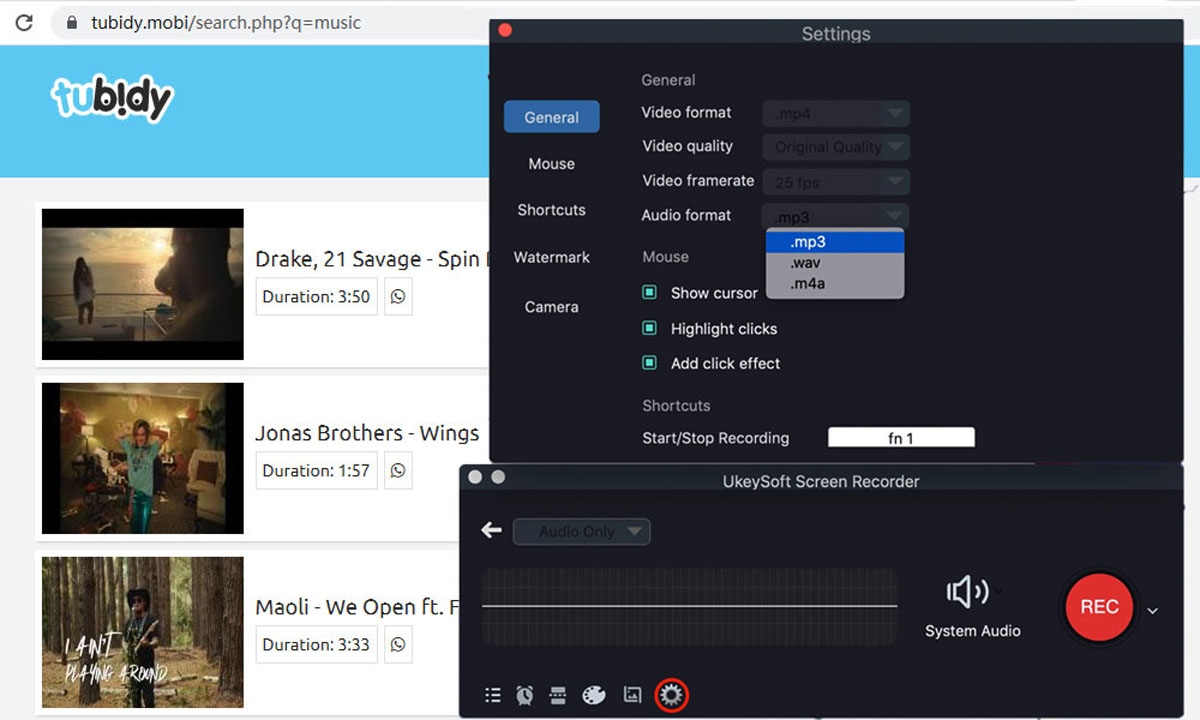This screenshot has width=1200, height=720.
Task: Open the Video format dropdown
Action: (x=836, y=113)
